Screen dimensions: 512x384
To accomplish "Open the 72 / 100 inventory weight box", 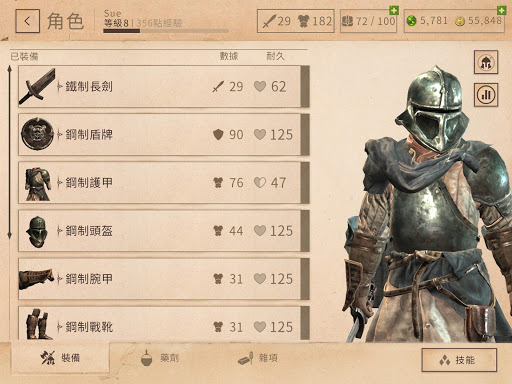I will [x=368, y=21].
